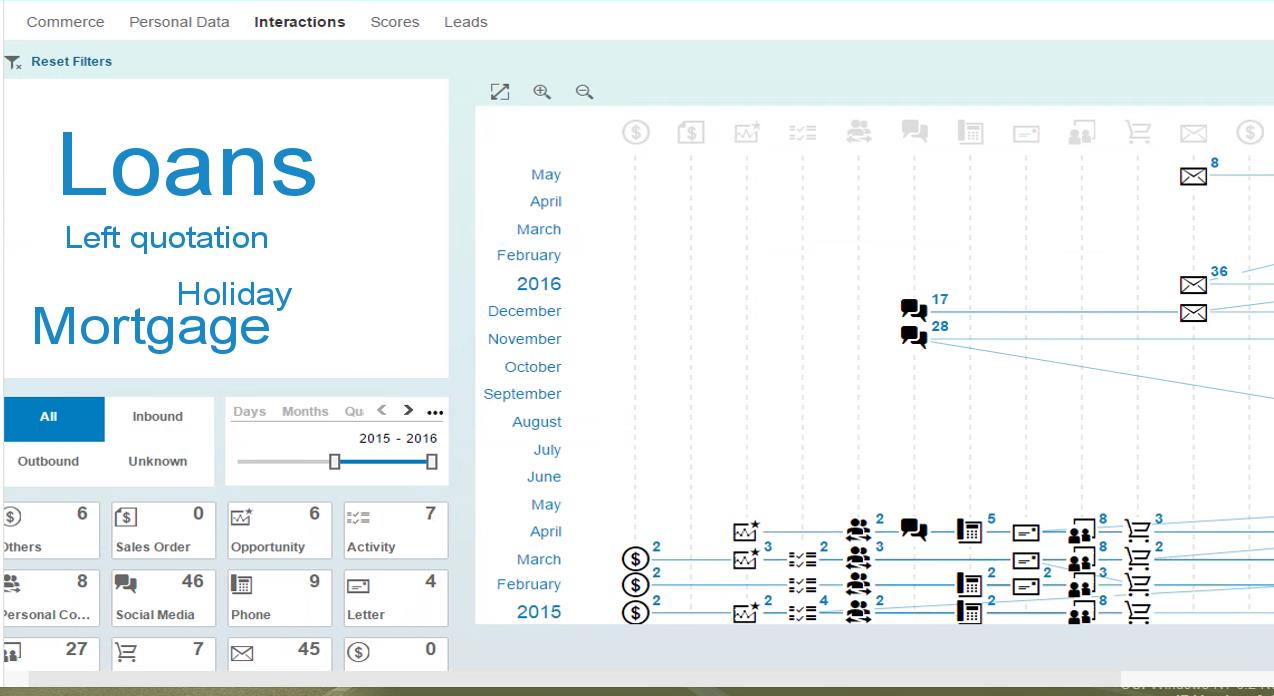The image size is (1274, 696).
Task: Click the blue range track between slider handles
Action: (383, 462)
